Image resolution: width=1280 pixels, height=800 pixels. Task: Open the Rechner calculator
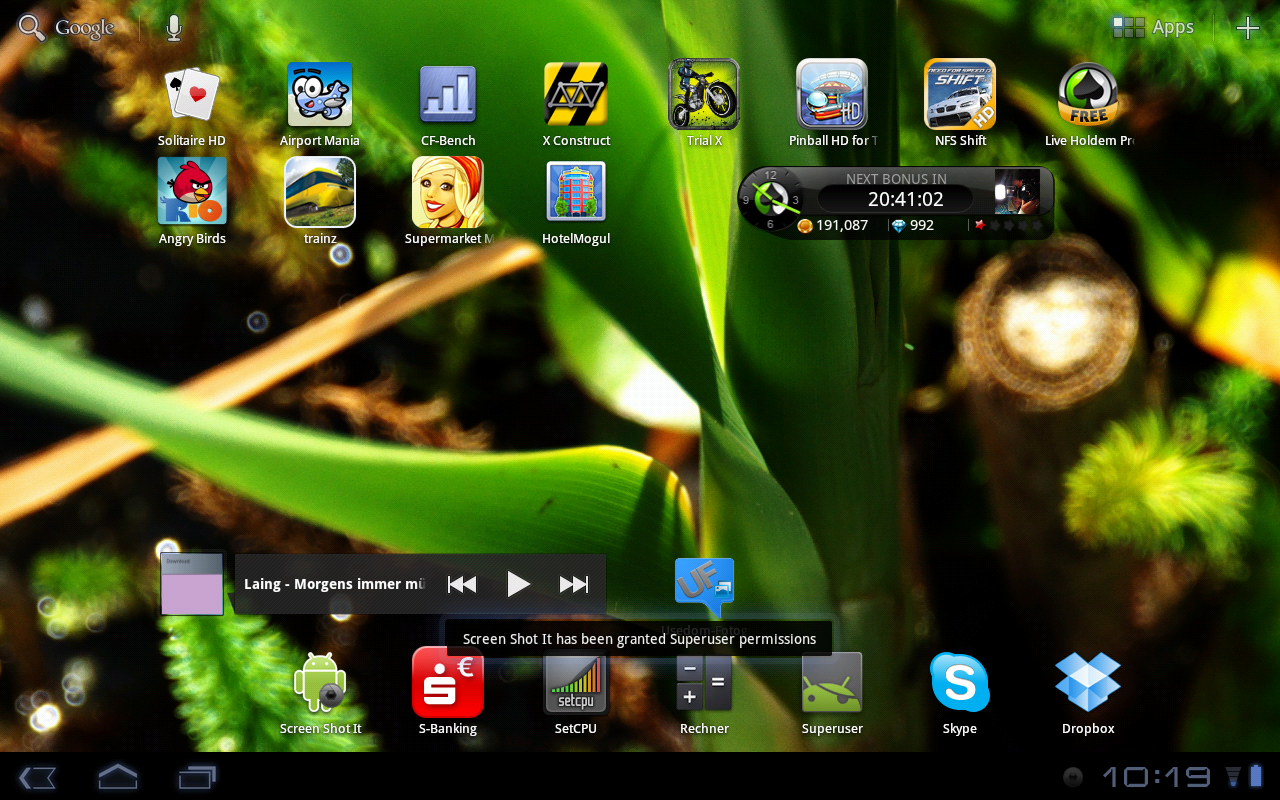704,693
